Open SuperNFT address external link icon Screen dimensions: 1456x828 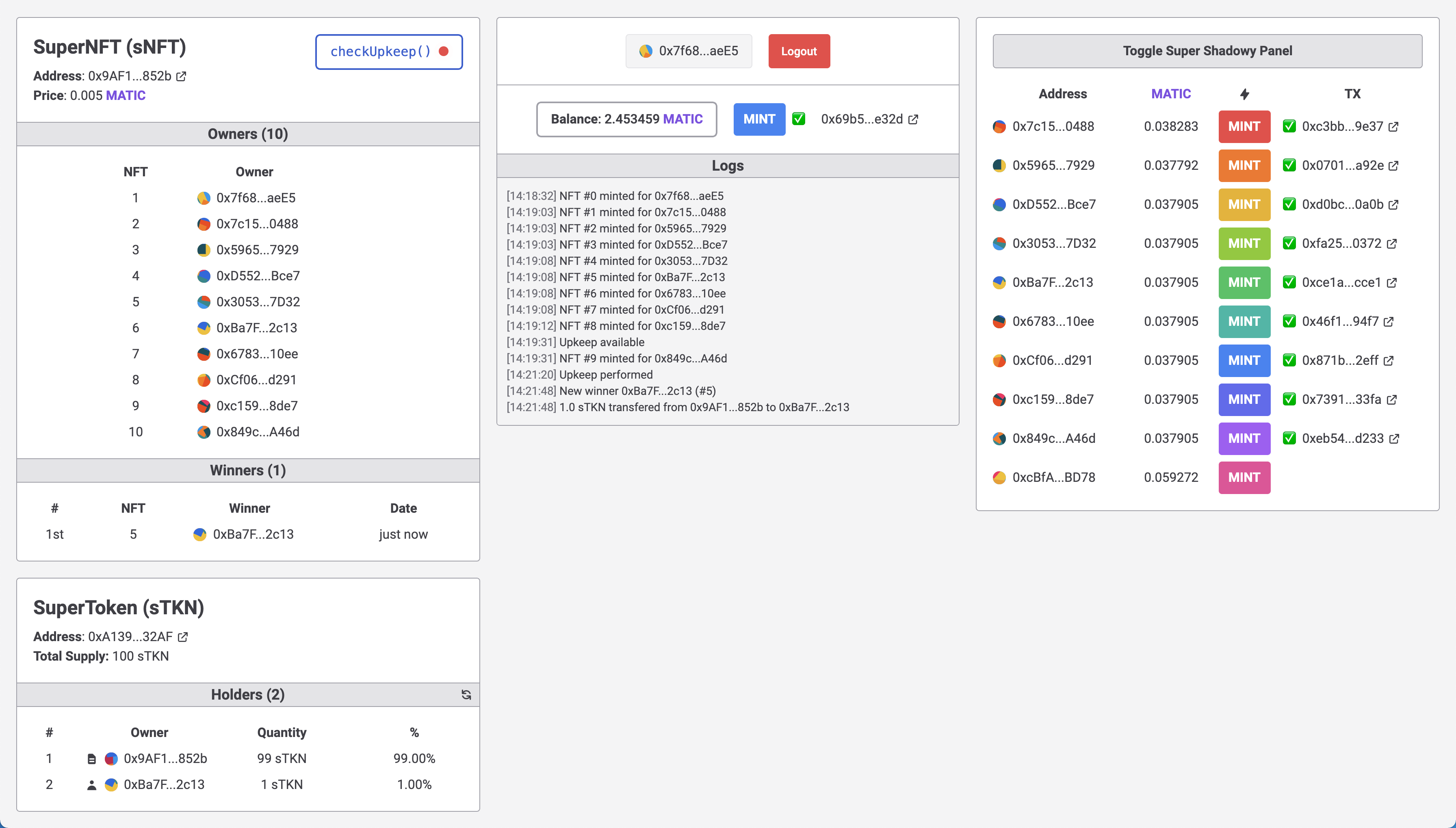pos(181,76)
